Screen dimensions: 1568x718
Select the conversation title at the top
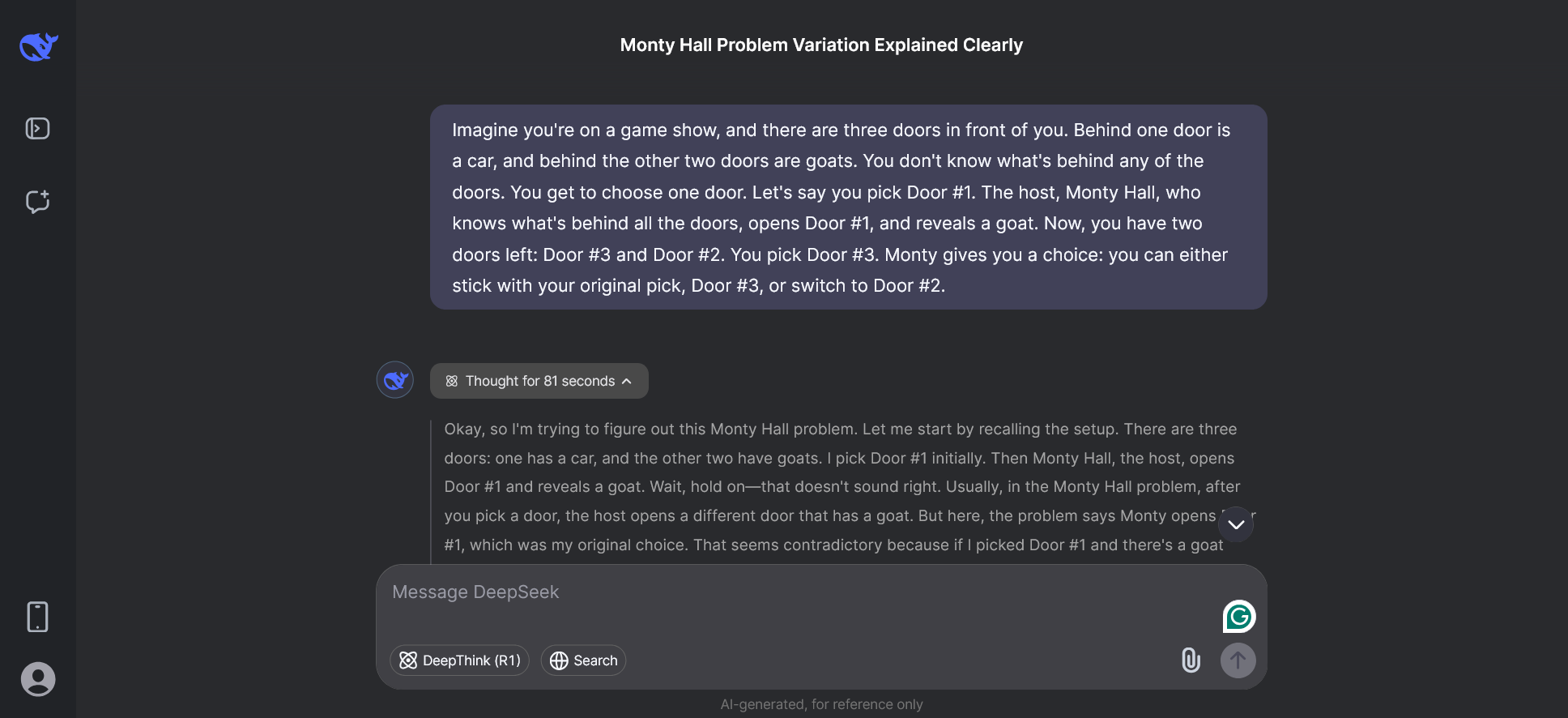point(820,45)
